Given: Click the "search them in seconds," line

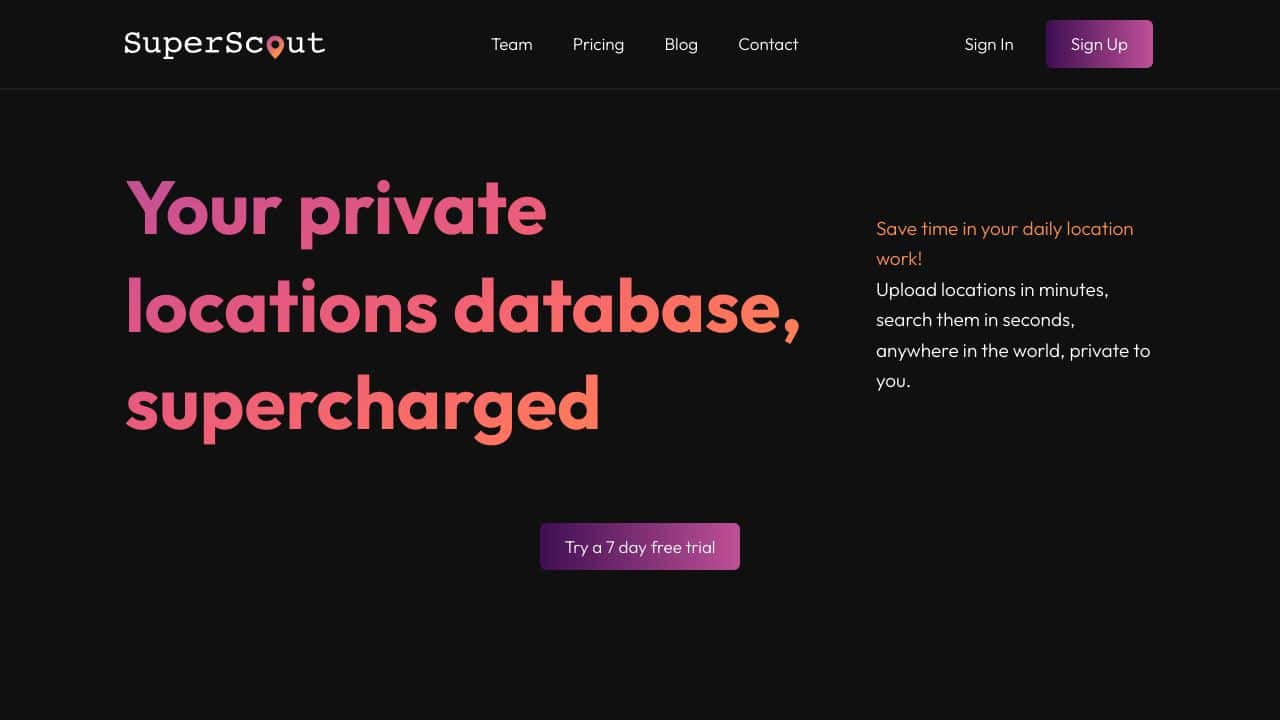Looking at the screenshot, I should (975, 320).
